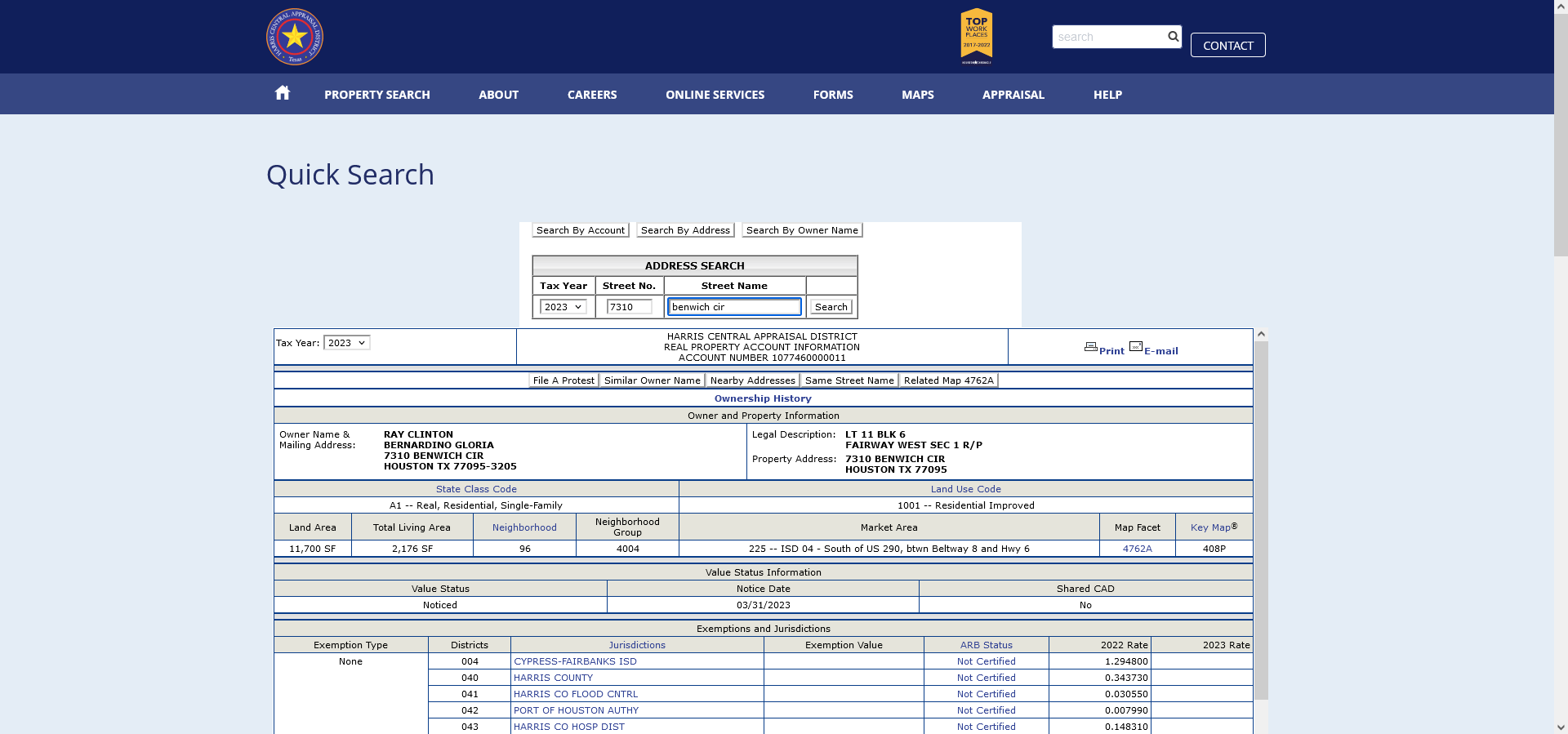
Task: Open HARRIS CO FLOOD CNTRL link
Action: tap(576, 694)
